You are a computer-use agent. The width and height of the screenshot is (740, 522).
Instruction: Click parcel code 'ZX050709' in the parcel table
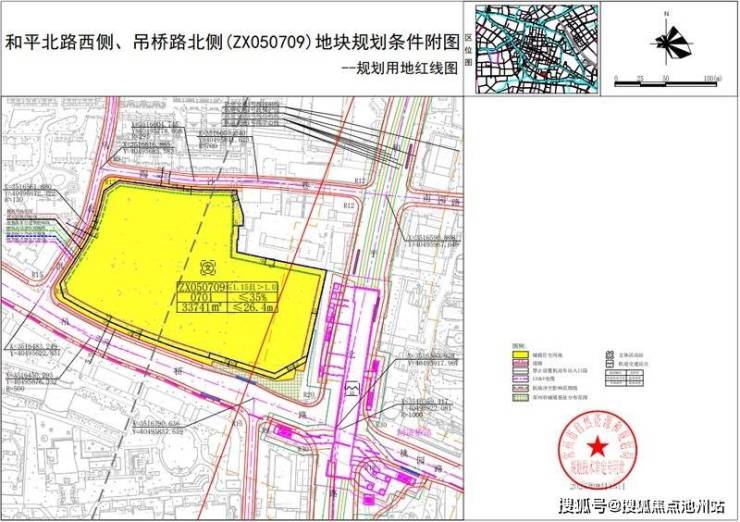[202, 286]
